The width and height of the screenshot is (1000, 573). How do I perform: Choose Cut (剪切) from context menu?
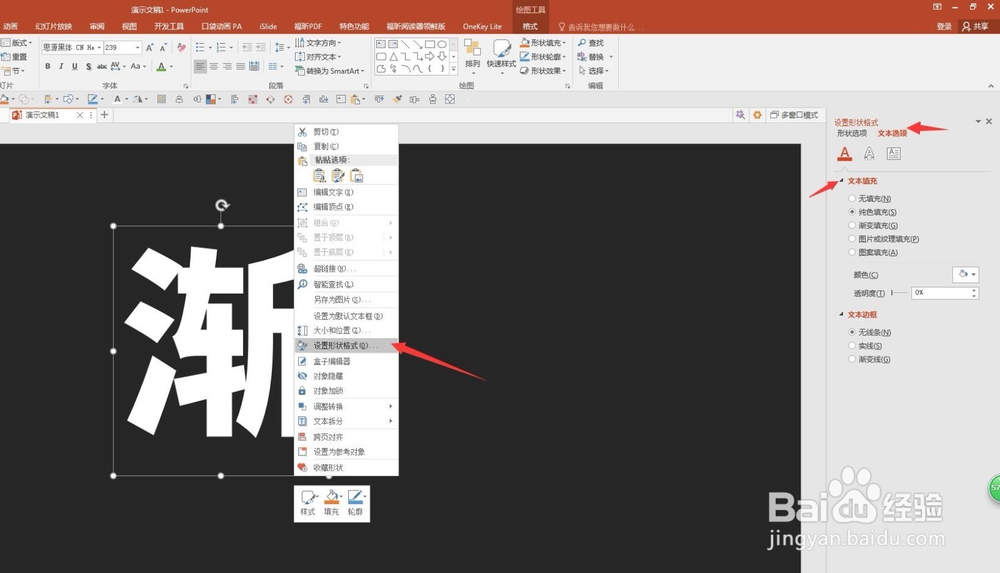(346, 132)
